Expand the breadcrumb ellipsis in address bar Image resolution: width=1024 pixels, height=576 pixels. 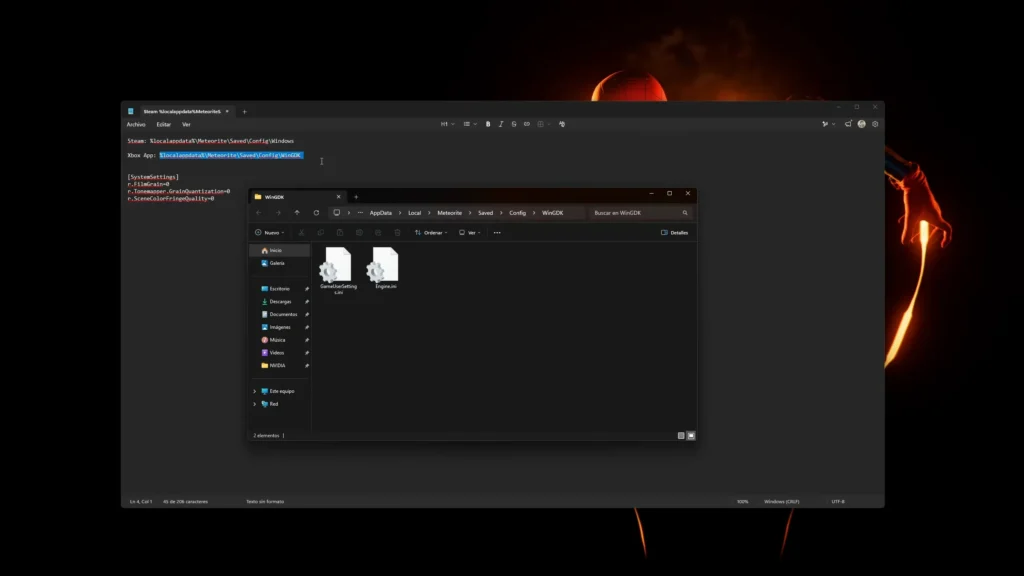(360, 213)
